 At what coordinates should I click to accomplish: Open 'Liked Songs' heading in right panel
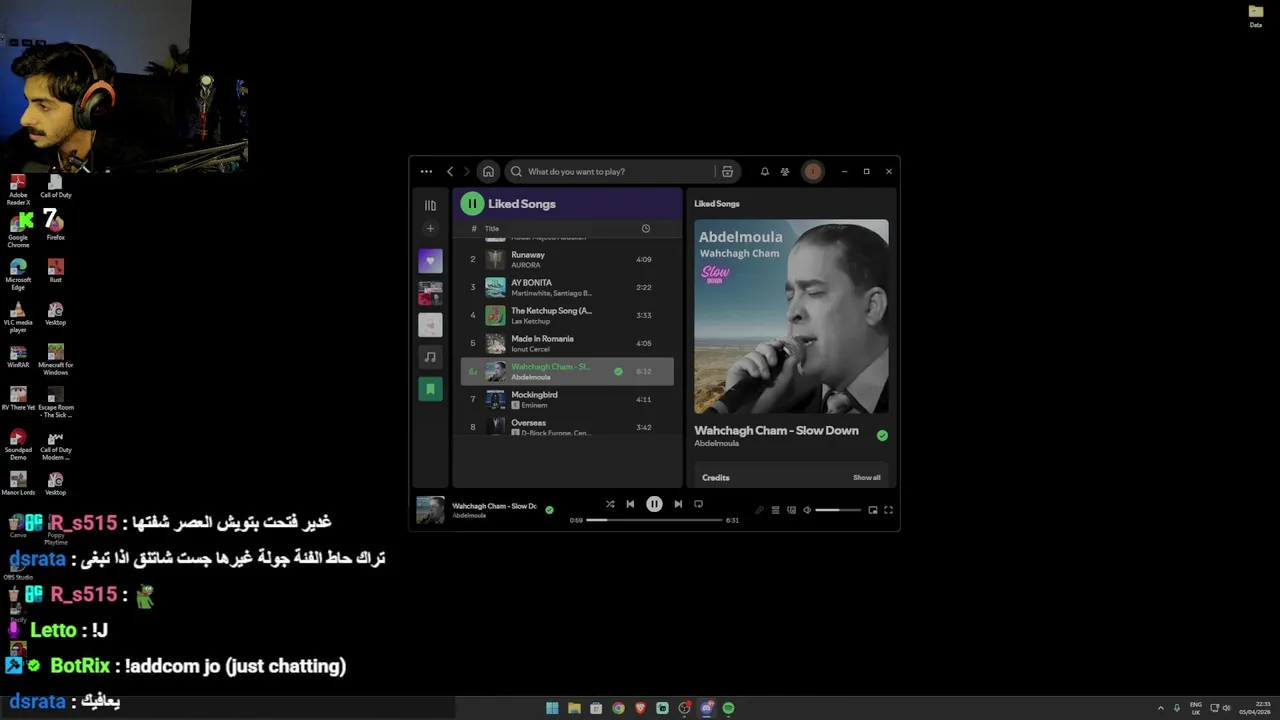point(717,204)
